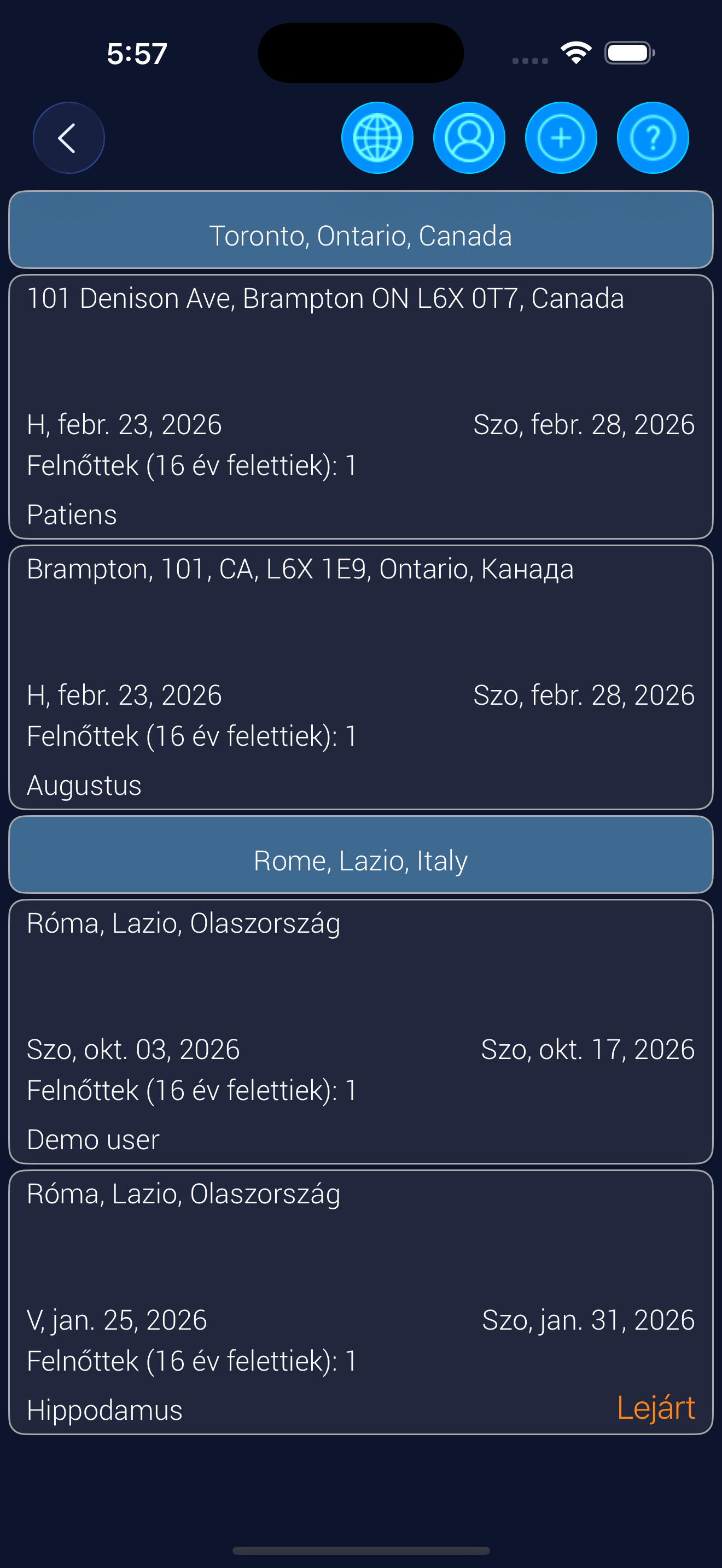
Task: Tap the jan. 31, 2026 end date
Action: click(588, 1320)
